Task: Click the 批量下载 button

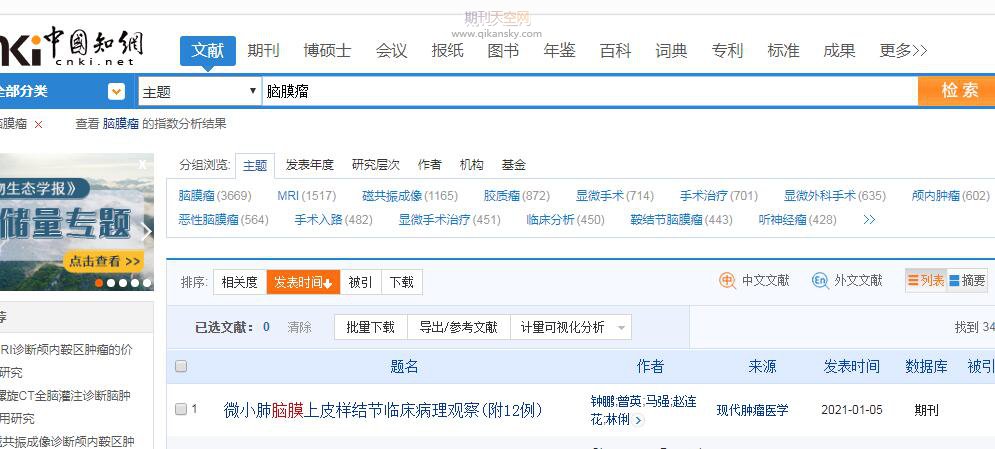Action: pos(370,327)
